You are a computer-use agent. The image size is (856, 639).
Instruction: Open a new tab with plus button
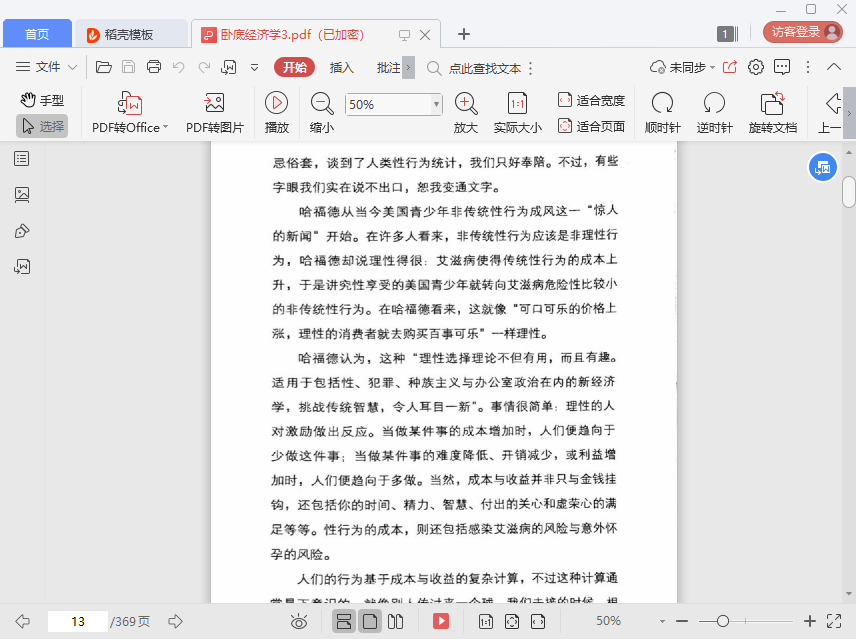point(463,34)
